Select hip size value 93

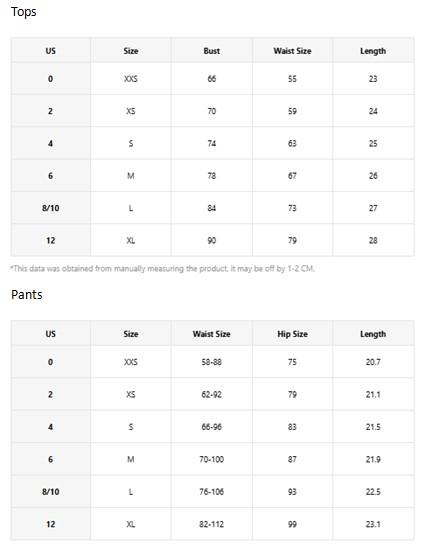tap(292, 491)
